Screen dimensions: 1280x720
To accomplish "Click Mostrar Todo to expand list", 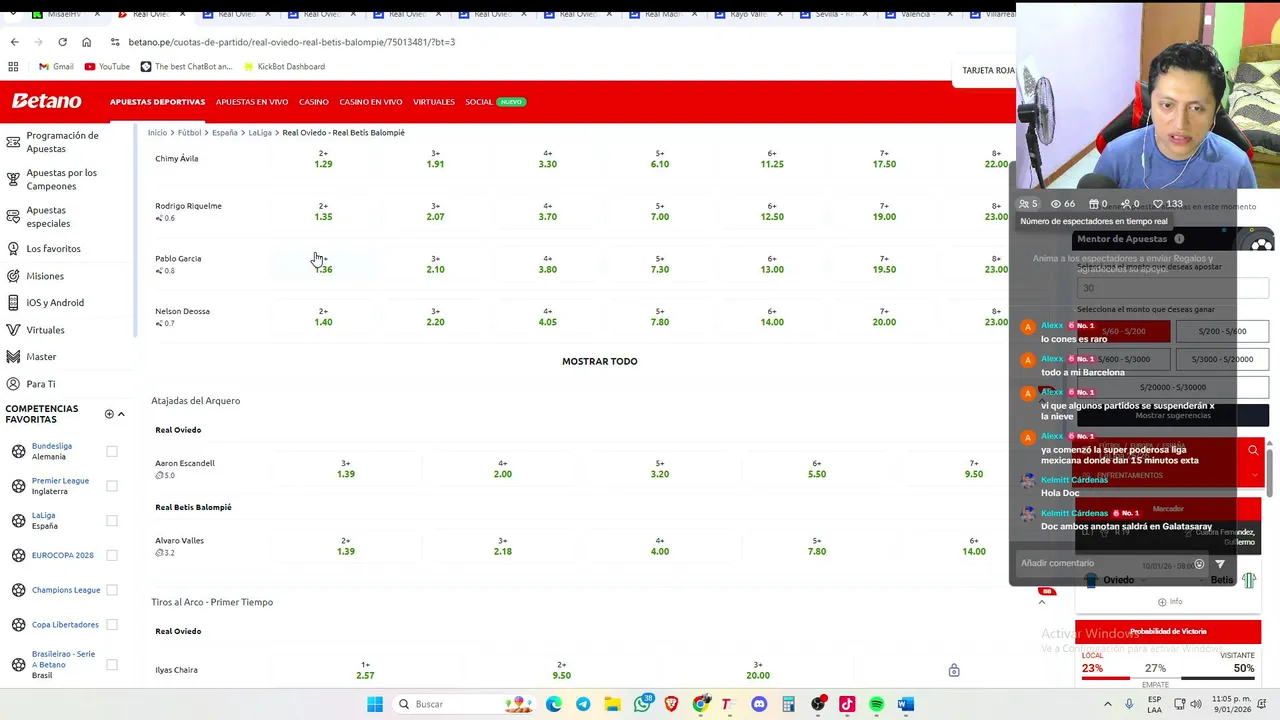I will [x=599, y=361].
